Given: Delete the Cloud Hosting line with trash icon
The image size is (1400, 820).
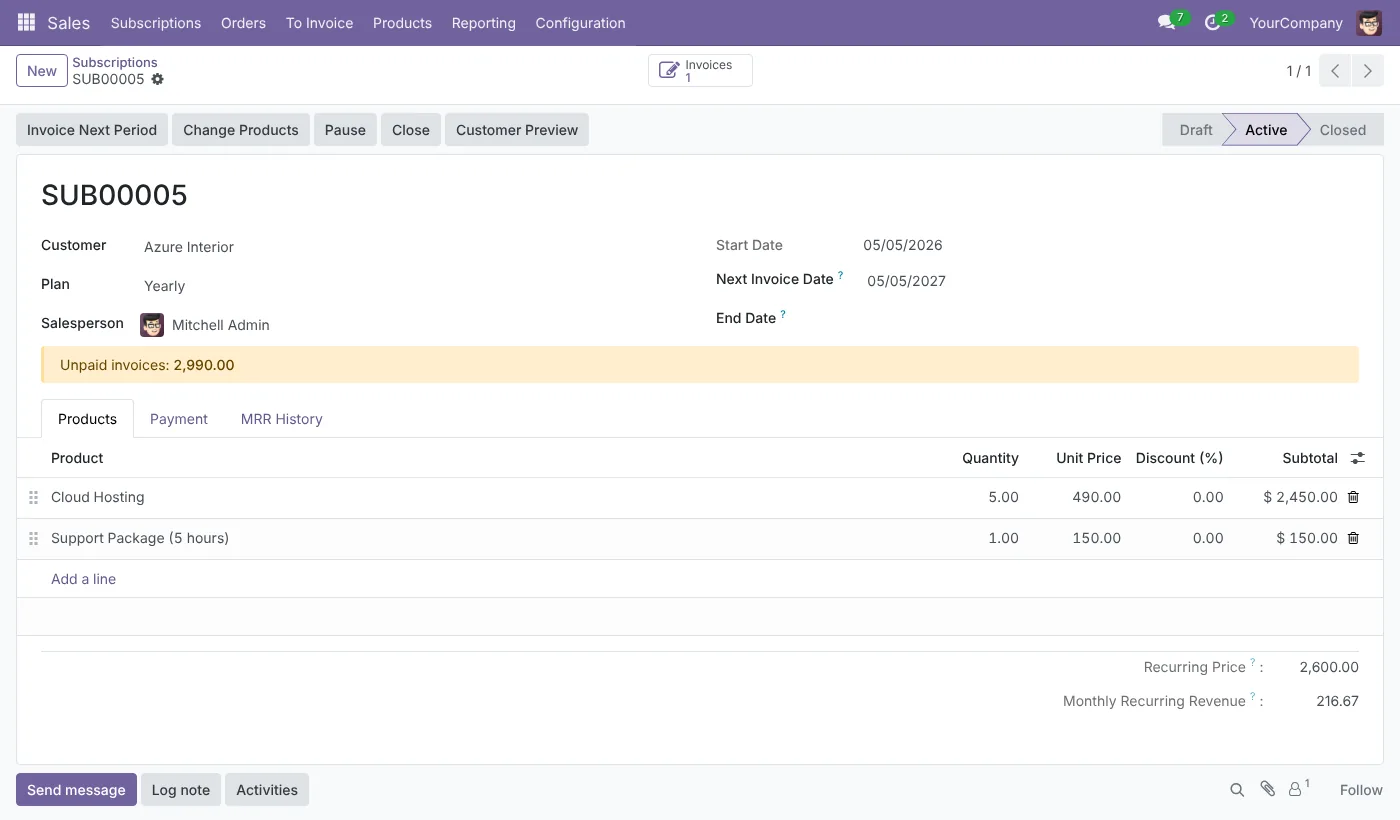Looking at the screenshot, I should [x=1353, y=497].
